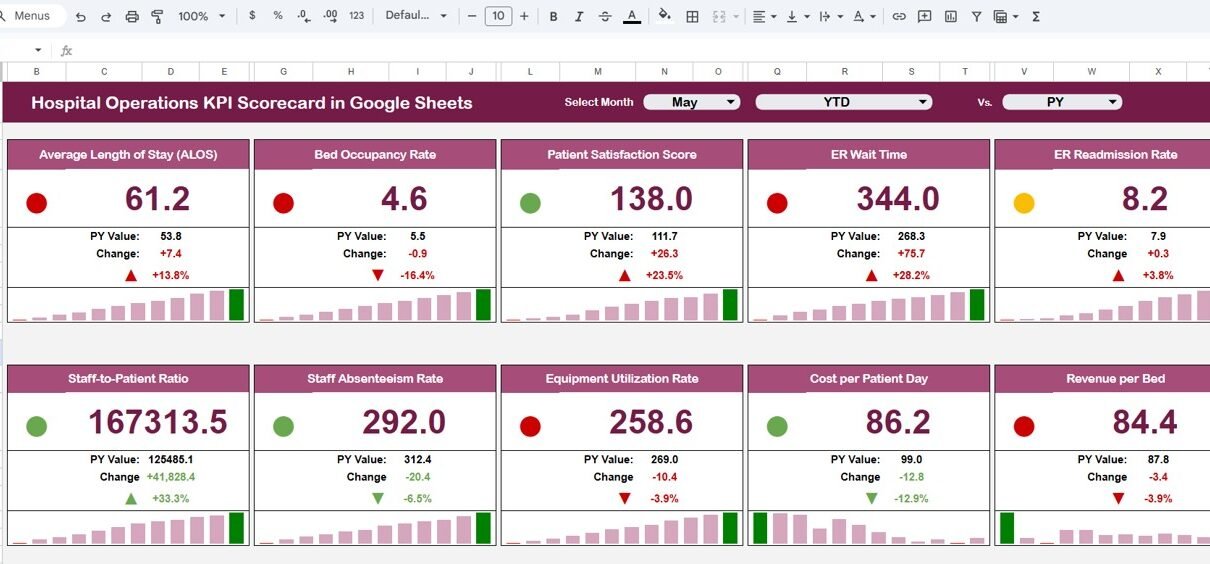Click the Insert chart icon
Viewport: 1210px width, 564px height.
pos(950,16)
